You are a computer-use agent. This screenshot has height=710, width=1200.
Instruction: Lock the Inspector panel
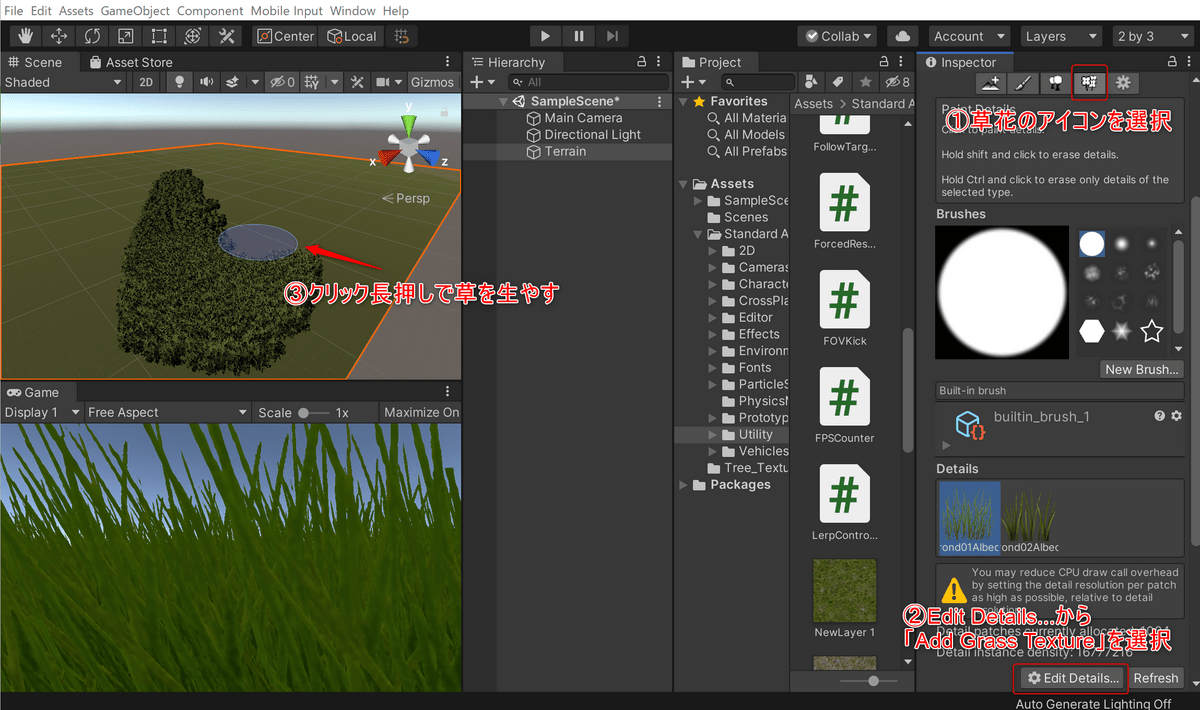point(1172,62)
